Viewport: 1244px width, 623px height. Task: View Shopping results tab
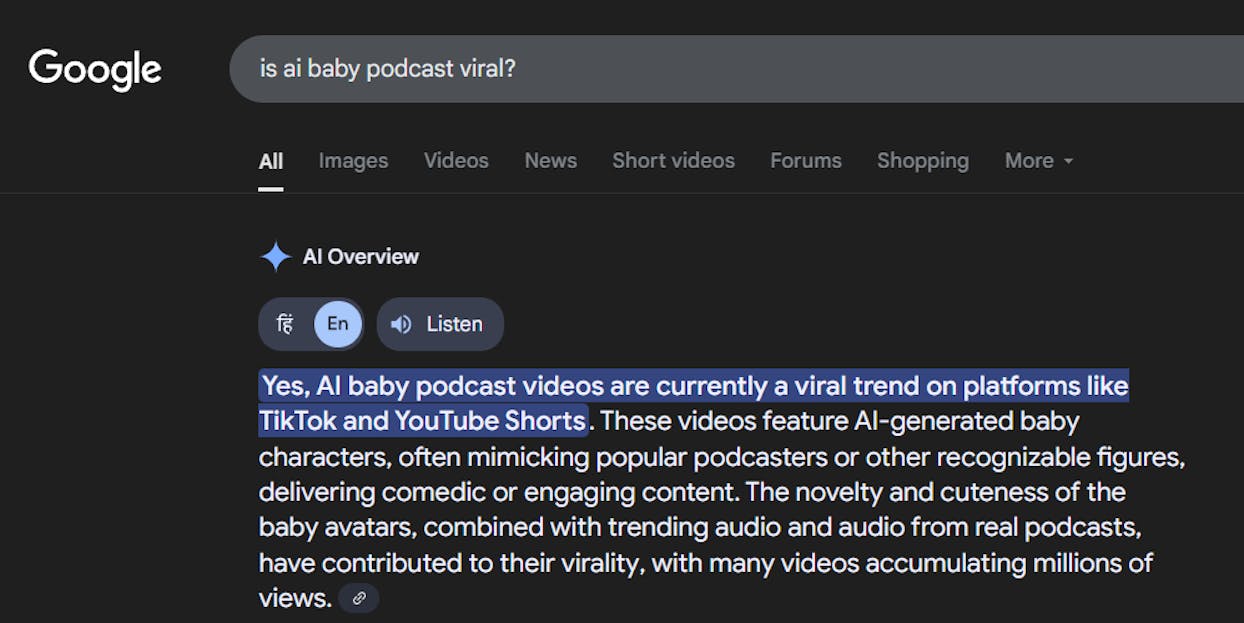tap(922, 160)
